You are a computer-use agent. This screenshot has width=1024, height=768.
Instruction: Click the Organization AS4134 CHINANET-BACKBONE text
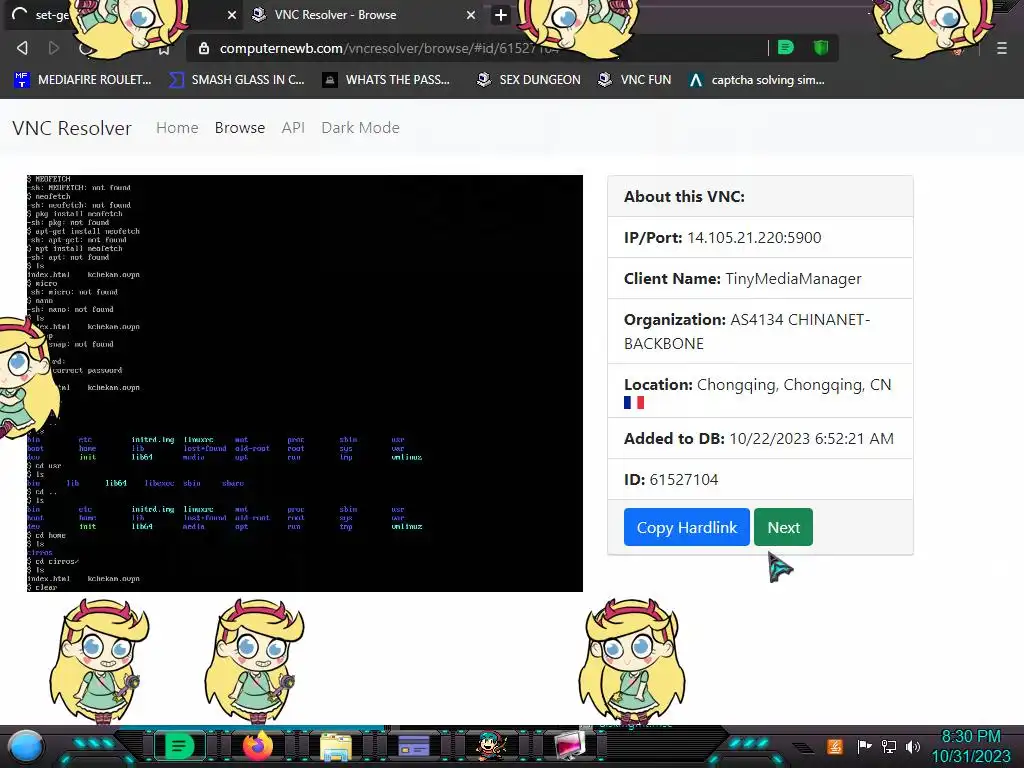(747, 331)
